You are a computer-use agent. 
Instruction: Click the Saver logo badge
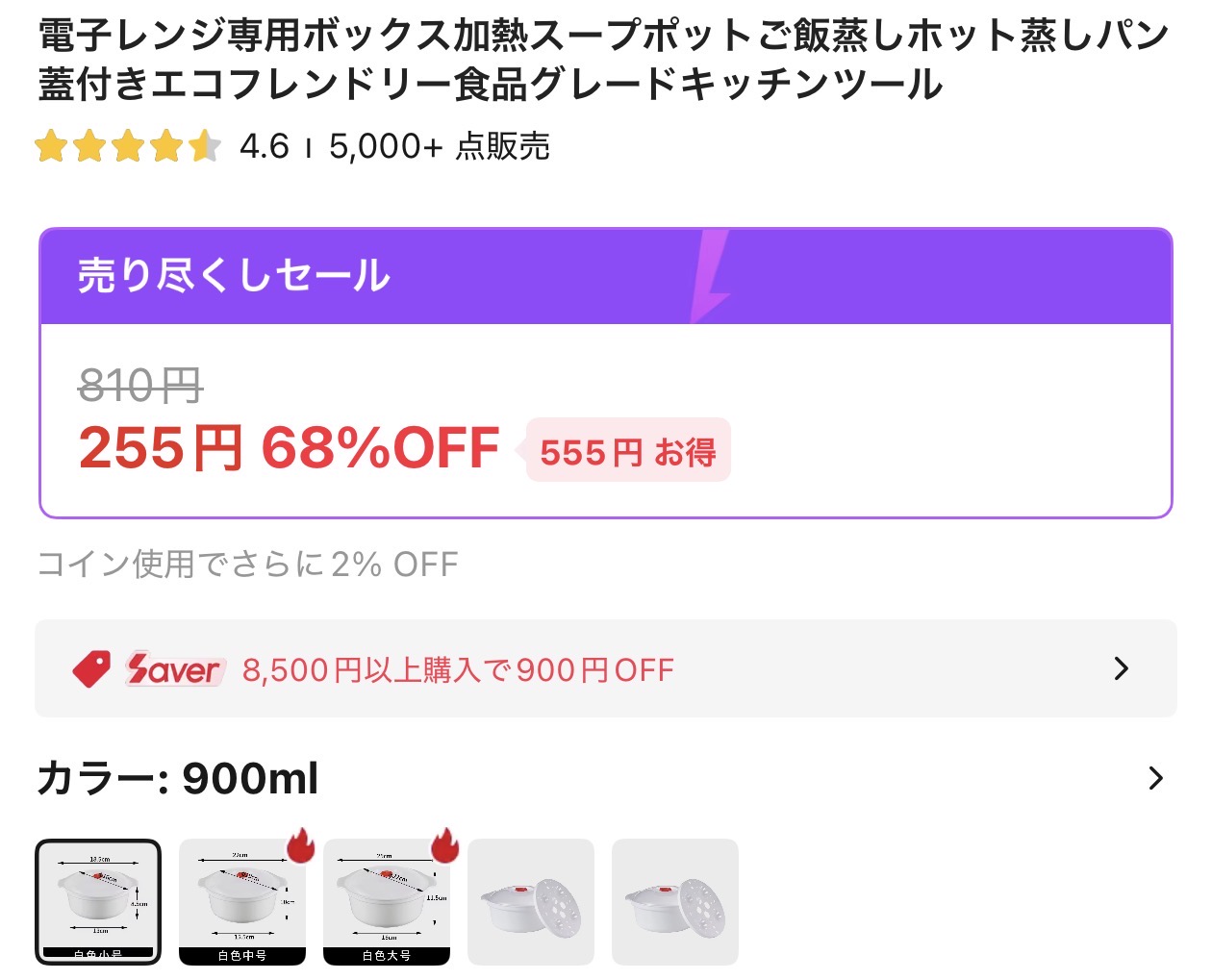coord(174,668)
